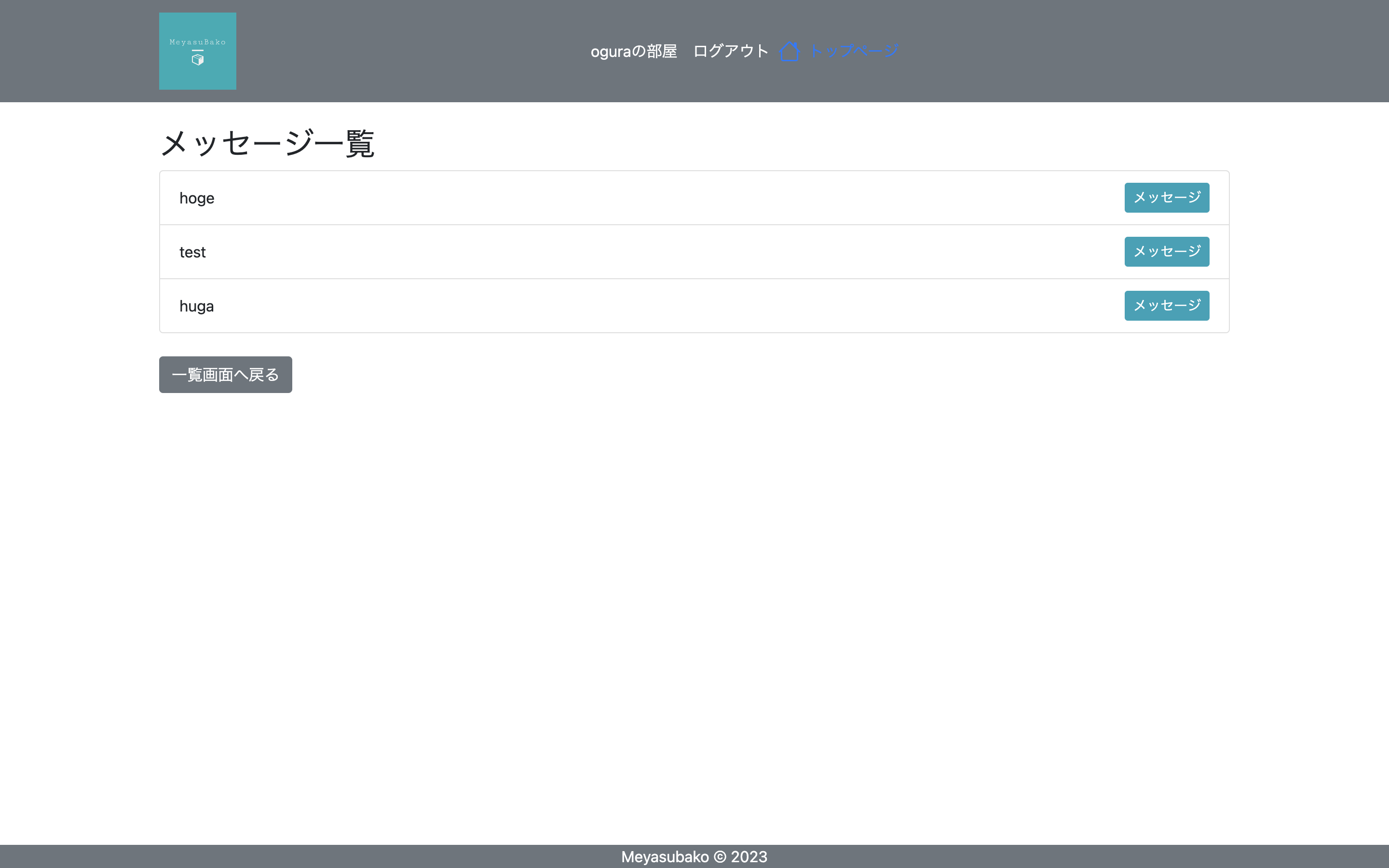
Task: Click the message list container panel
Action: (694, 251)
